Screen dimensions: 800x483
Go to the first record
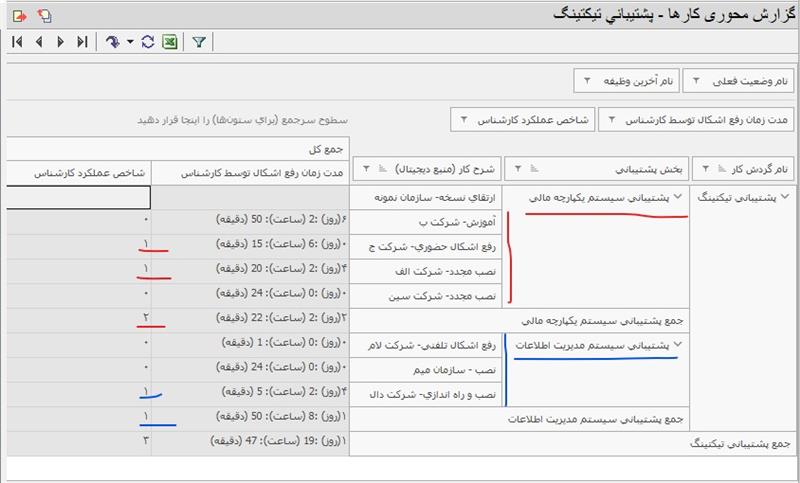coord(17,43)
